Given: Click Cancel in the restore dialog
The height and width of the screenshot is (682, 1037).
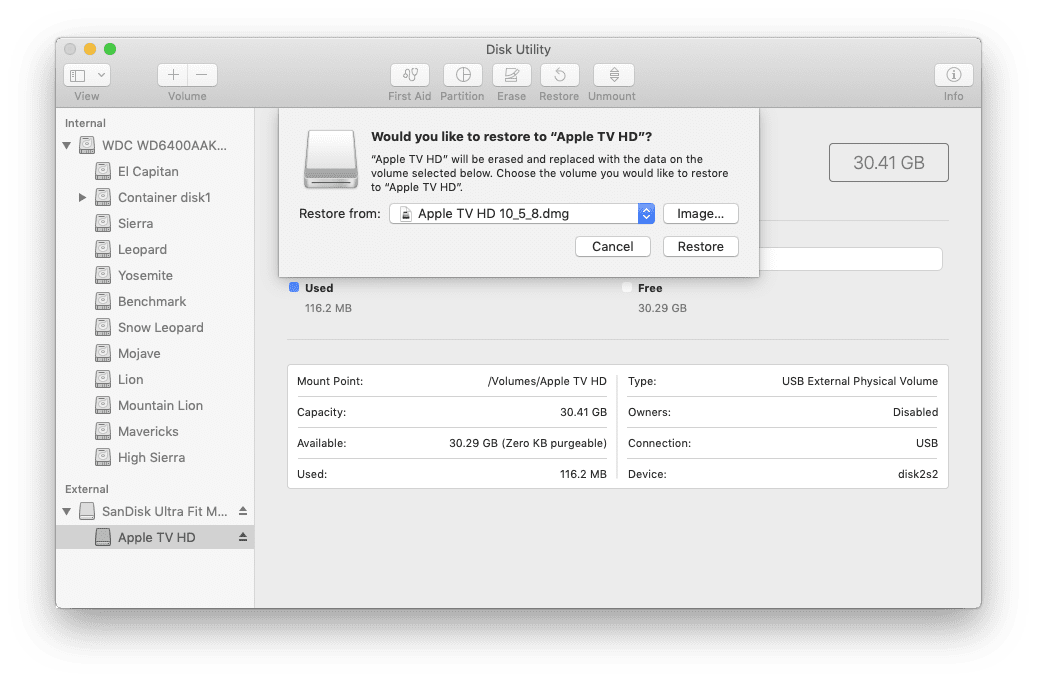Looking at the screenshot, I should coord(612,246).
